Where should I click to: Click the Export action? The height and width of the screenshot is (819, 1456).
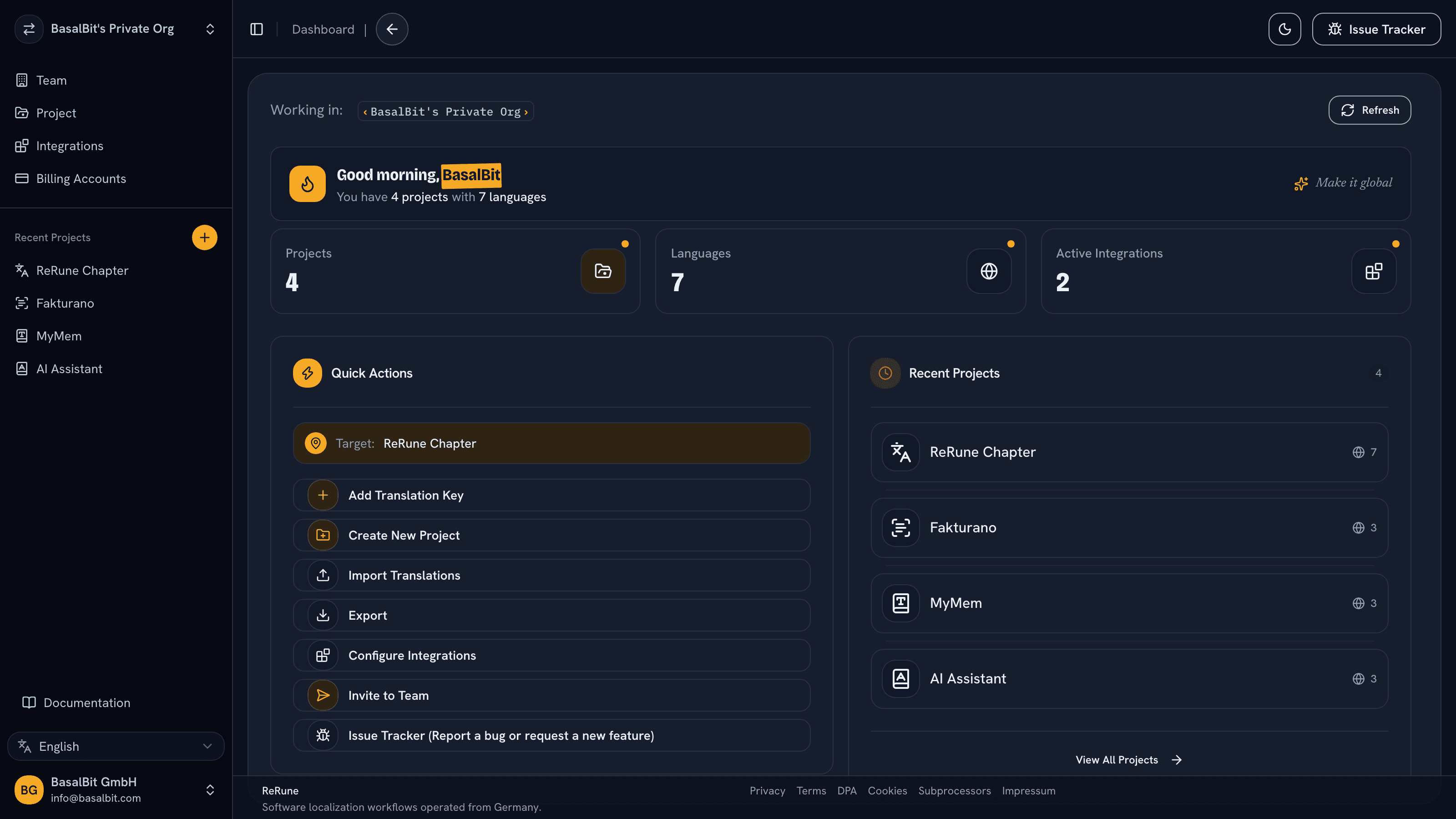(x=551, y=616)
